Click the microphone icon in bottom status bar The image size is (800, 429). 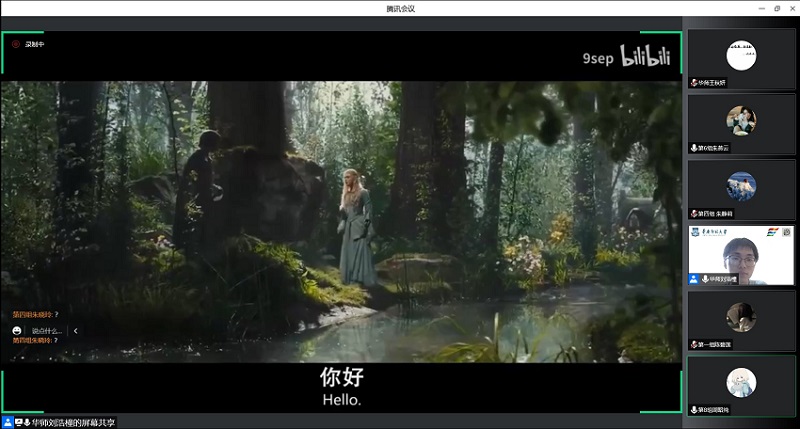[27, 422]
